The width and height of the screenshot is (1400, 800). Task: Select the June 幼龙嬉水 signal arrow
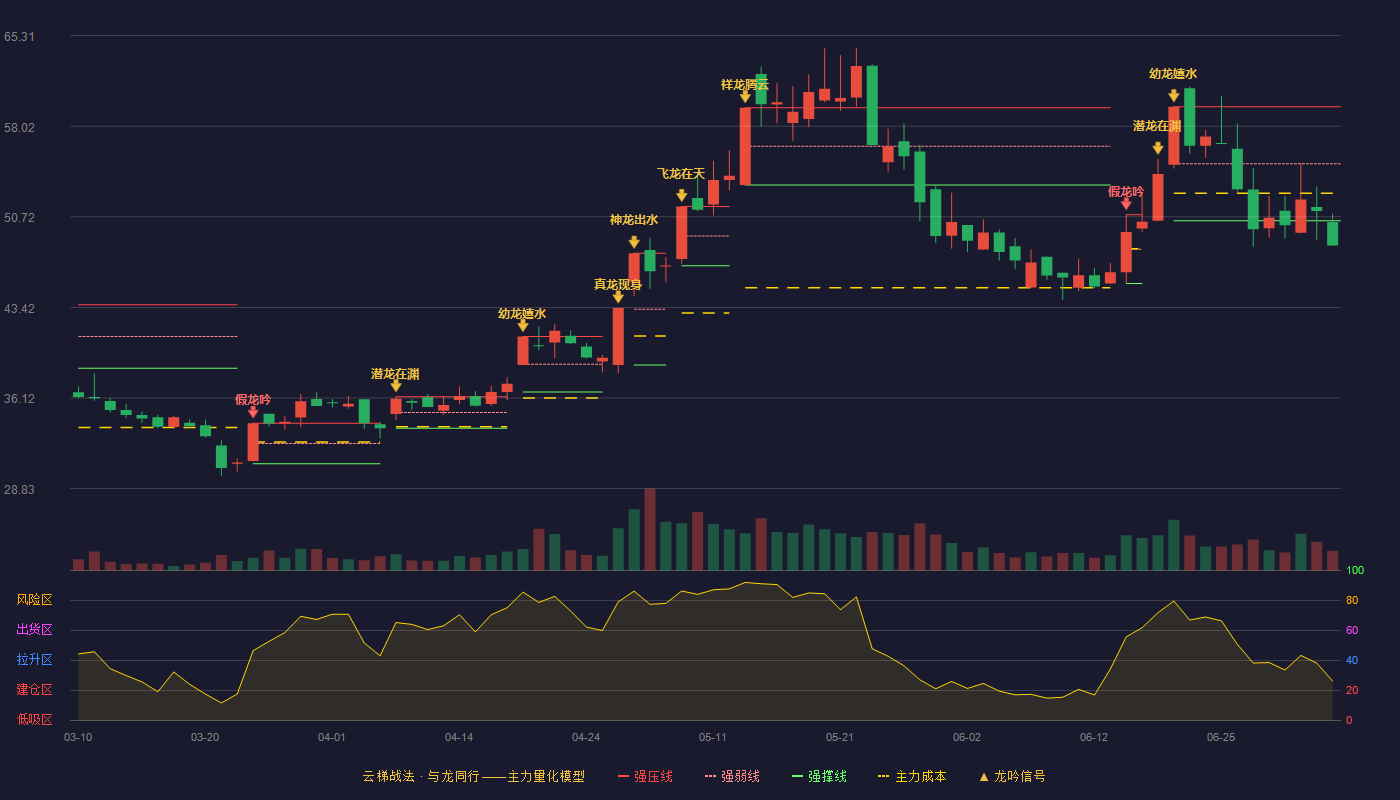click(x=1174, y=96)
